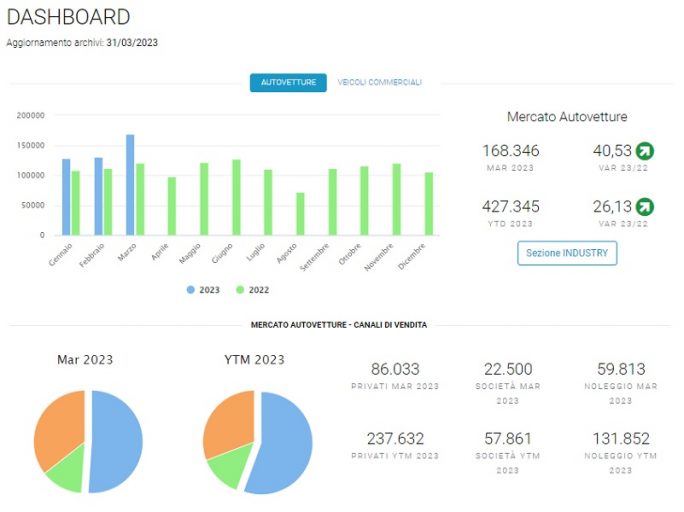Click the 168.346 MAR 2023 value
Screen dimensions: 684x512
coord(511,151)
